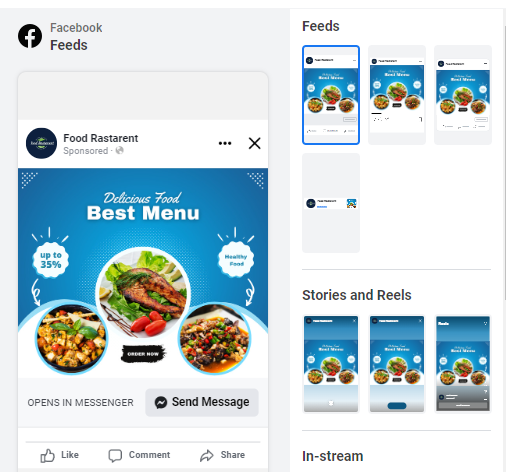The width and height of the screenshot is (506, 472).
Task: Open the Food Rastarent page name link
Action: 101,138
